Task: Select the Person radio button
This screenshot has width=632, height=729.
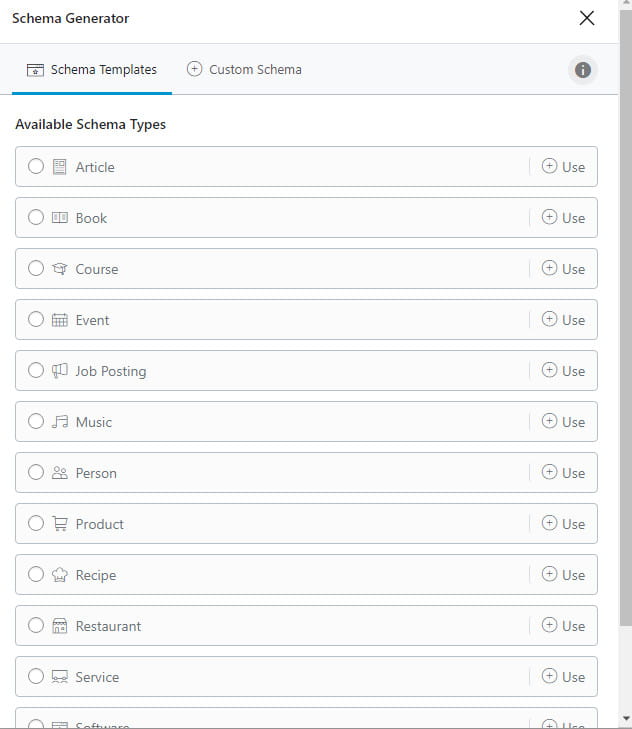Action: tap(36, 473)
